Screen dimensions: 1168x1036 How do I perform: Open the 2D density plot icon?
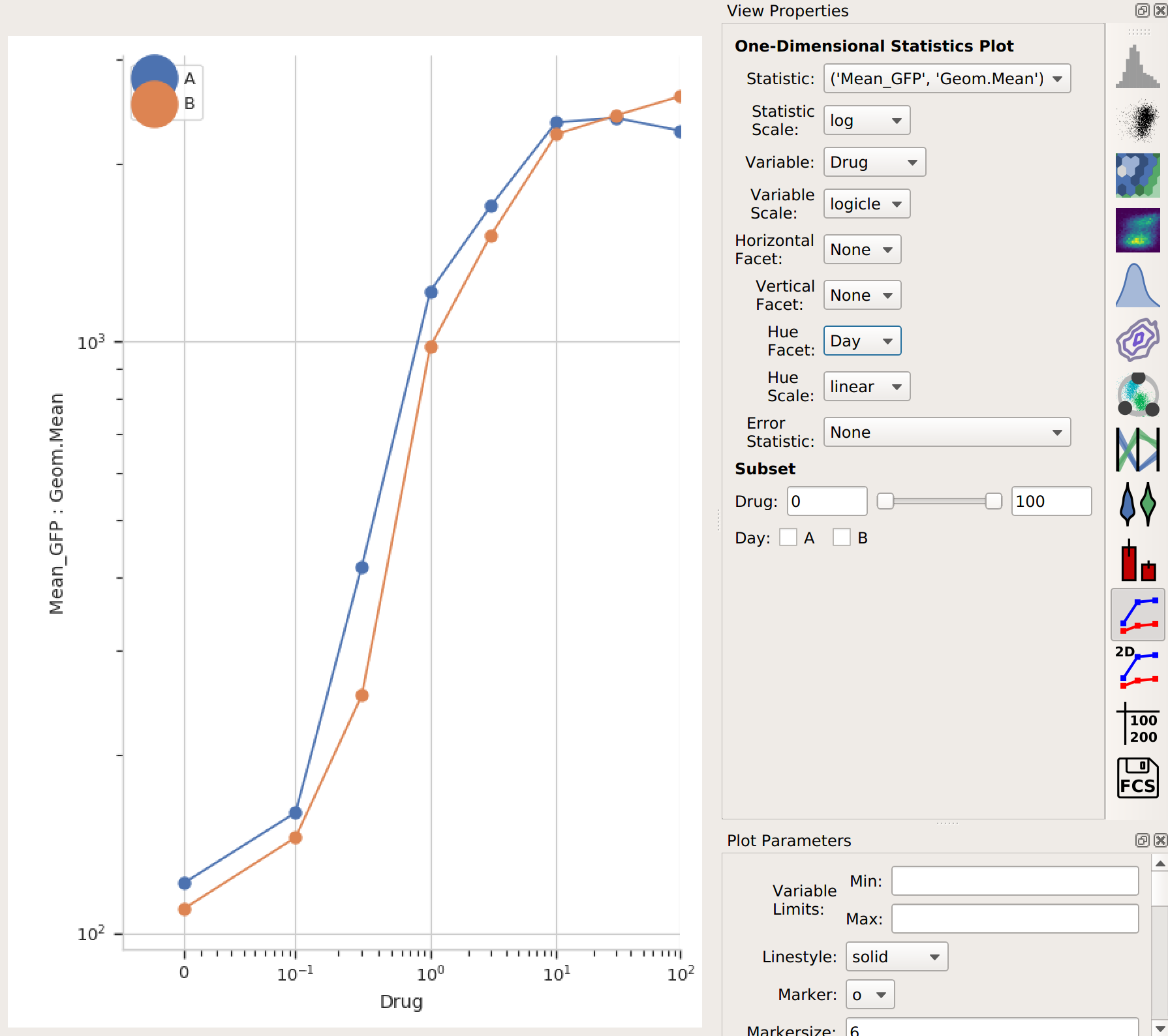[1137, 230]
